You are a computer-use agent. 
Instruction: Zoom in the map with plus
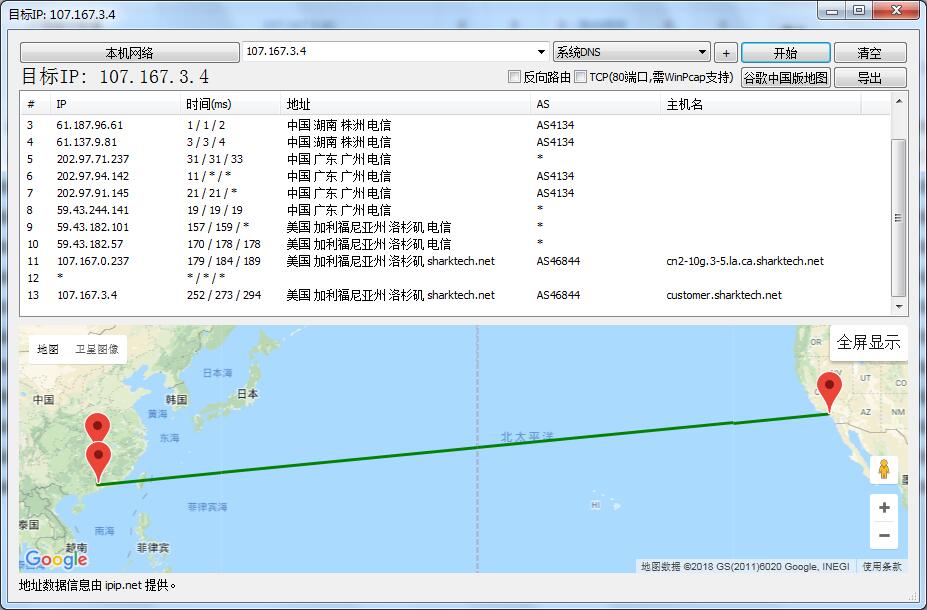coord(883,508)
